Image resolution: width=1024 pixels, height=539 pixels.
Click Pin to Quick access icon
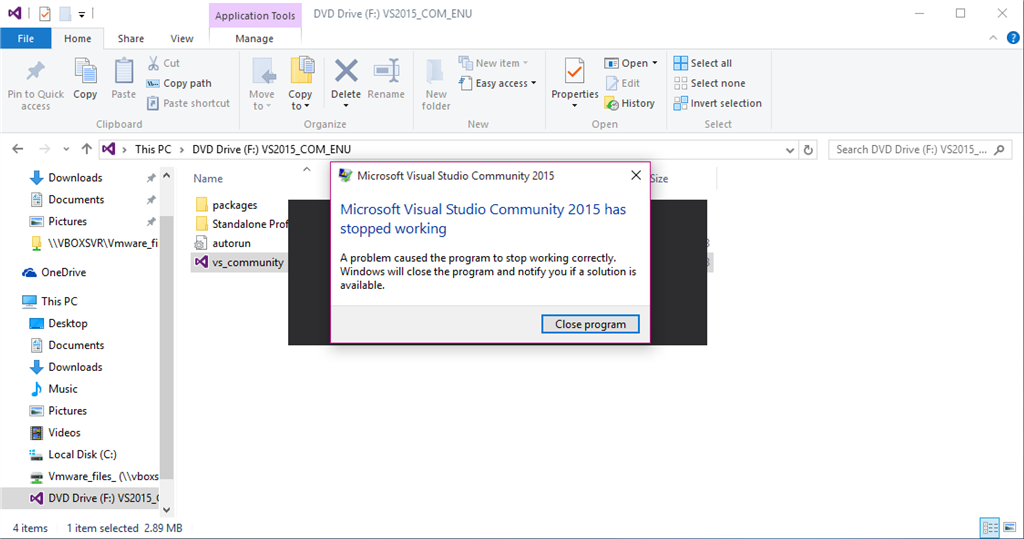pyautogui.click(x=35, y=71)
